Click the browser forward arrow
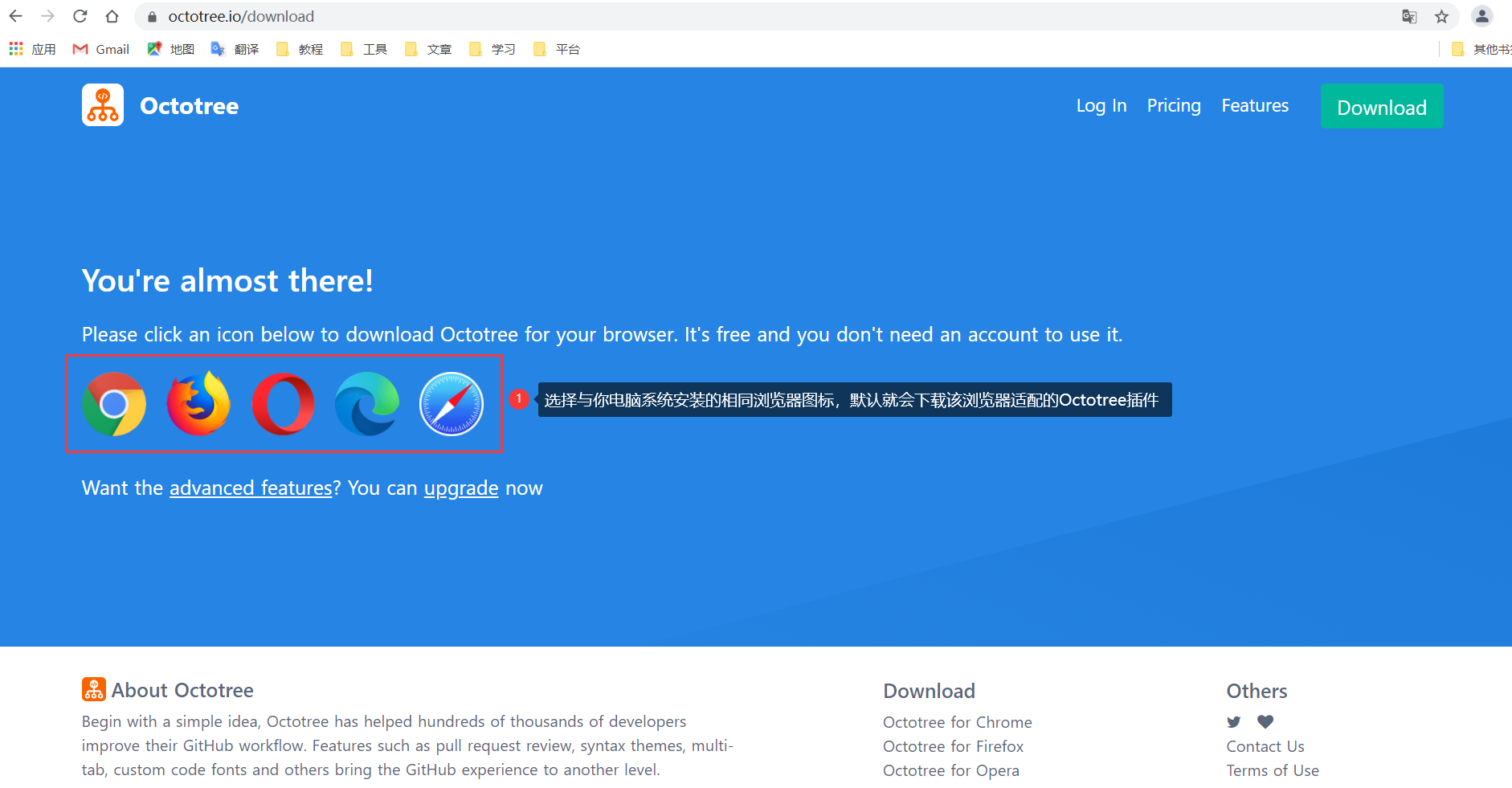The height and width of the screenshot is (788, 1512). point(48,16)
